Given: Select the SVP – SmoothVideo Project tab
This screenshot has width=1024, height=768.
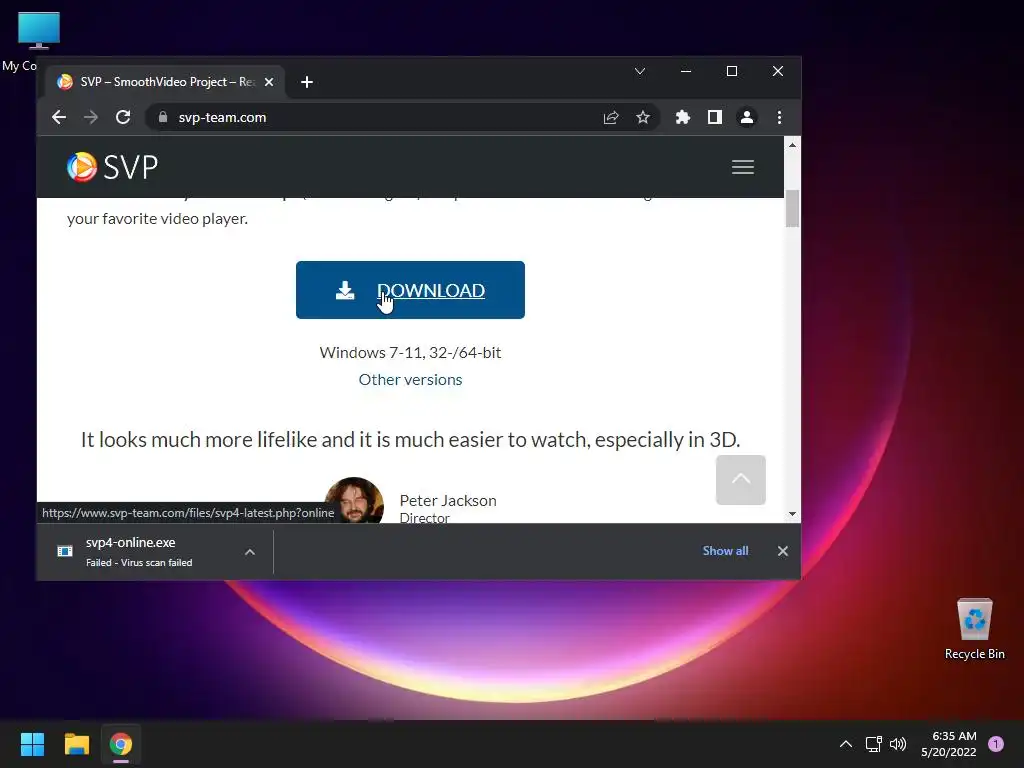Looking at the screenshot, I should point(165,82).
